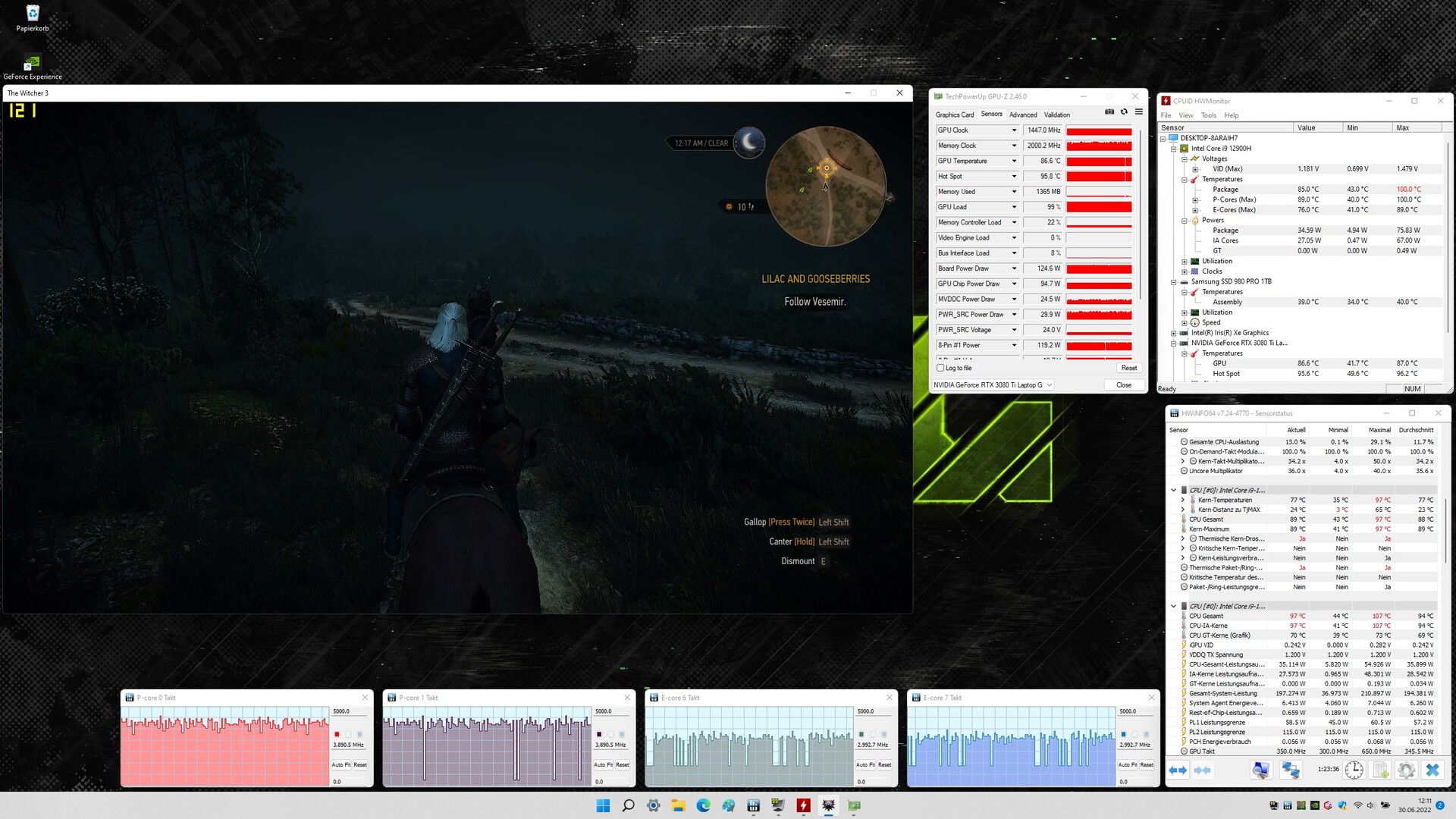
Task: Click the HWiNFO clock reset timer icon
Action: pyautogui.click(x=1354, y=770)
